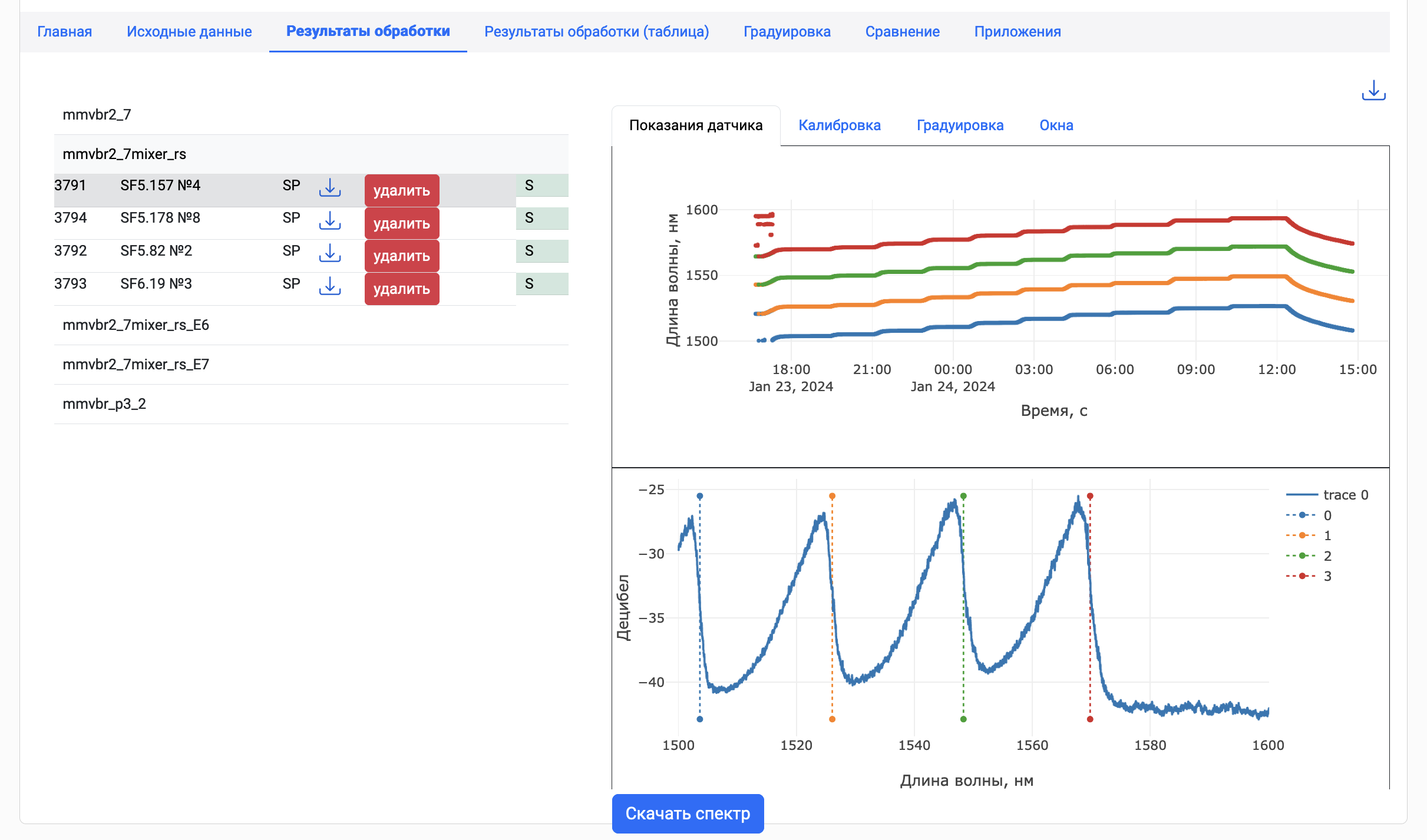Toggle trace 0 in the spectrum legend
Image resolution: width=1427 pixels, height=840 pixels.
tap(1327, 495)
